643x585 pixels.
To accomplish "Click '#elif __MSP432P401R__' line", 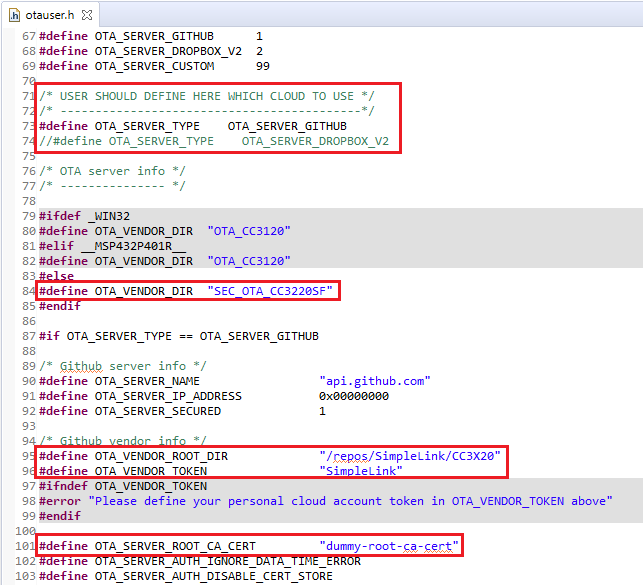I will coord(112,246).
